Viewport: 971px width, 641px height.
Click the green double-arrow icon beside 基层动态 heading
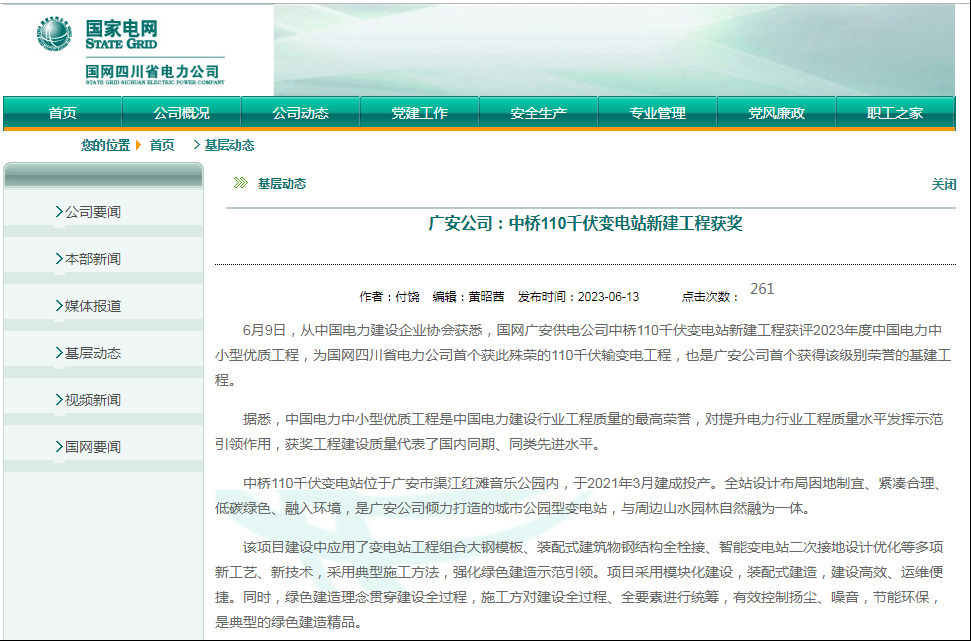click(240, 183)
